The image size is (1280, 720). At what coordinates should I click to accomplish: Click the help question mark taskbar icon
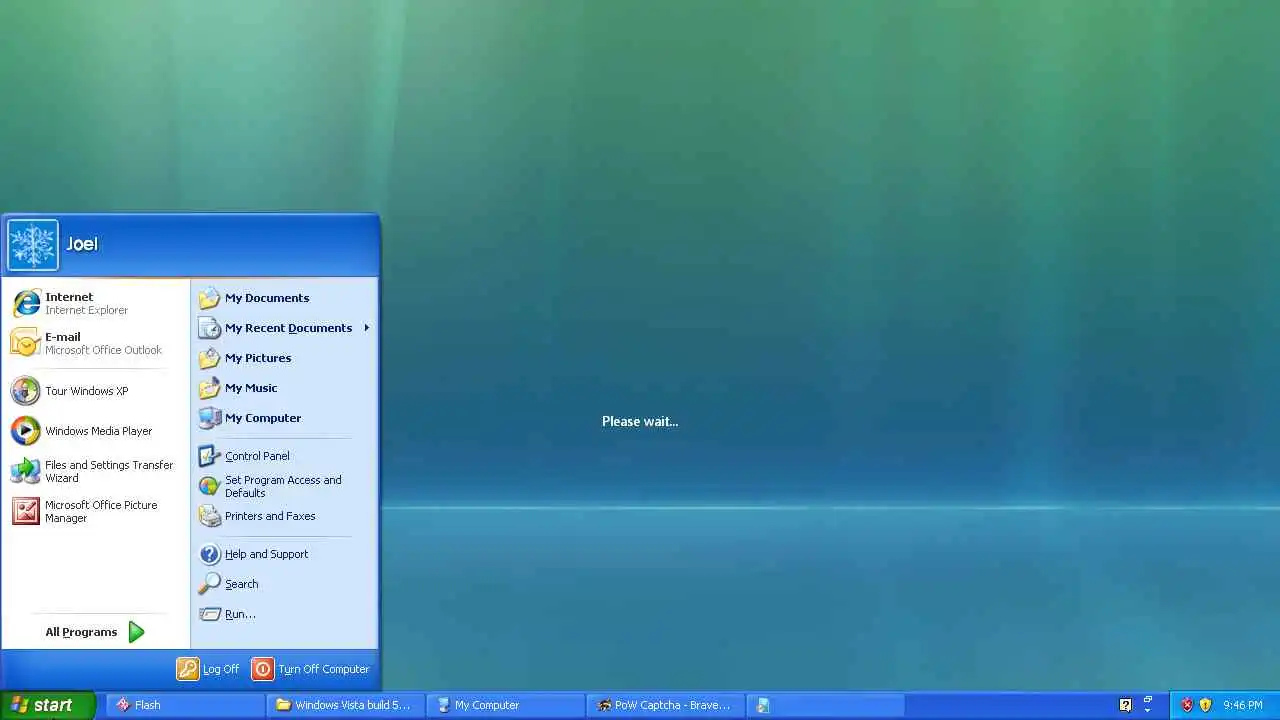click(x=1125, y=705)
